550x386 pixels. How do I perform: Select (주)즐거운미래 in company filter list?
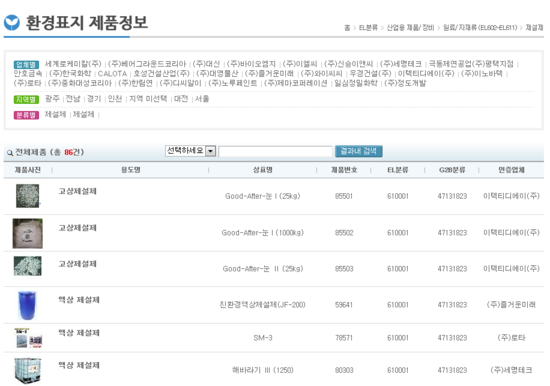click(269, 73)
